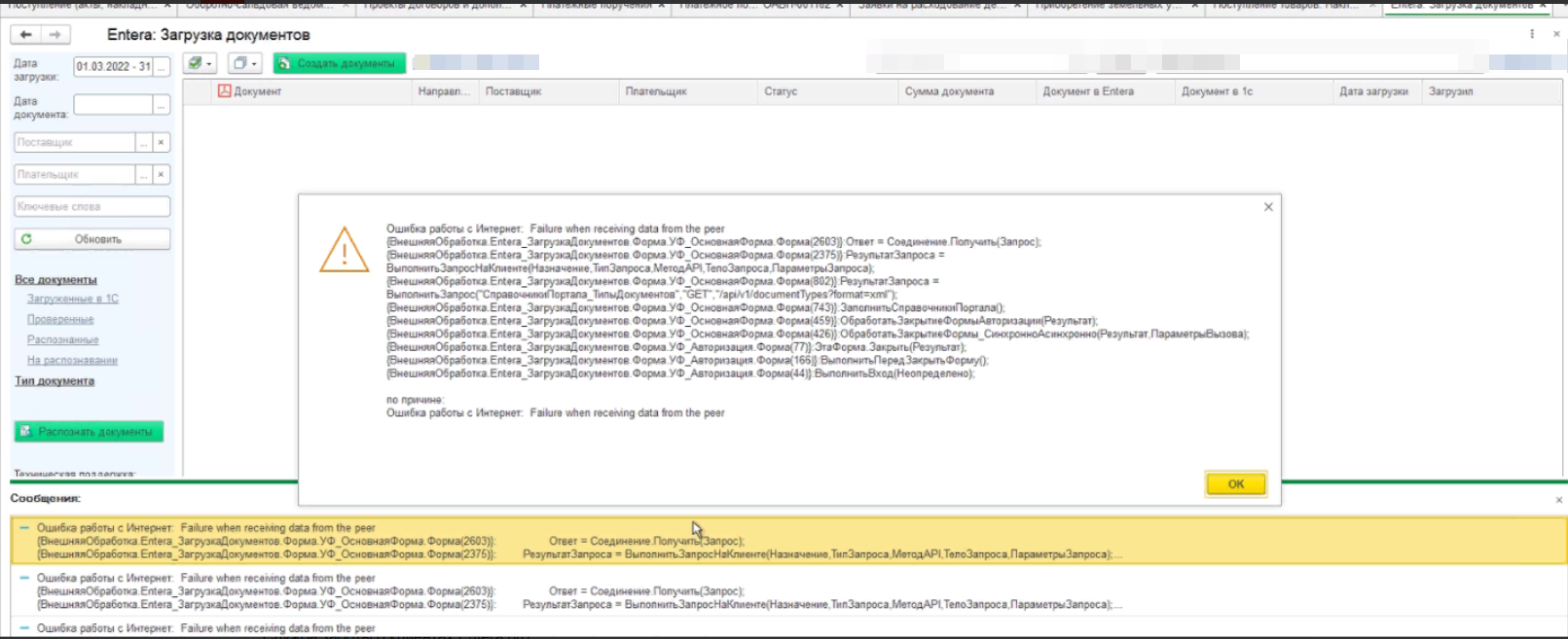Screen dimensions: 1568x639
Task: Open the green checkmark toolbar dropdown
Action: [200, 63]
